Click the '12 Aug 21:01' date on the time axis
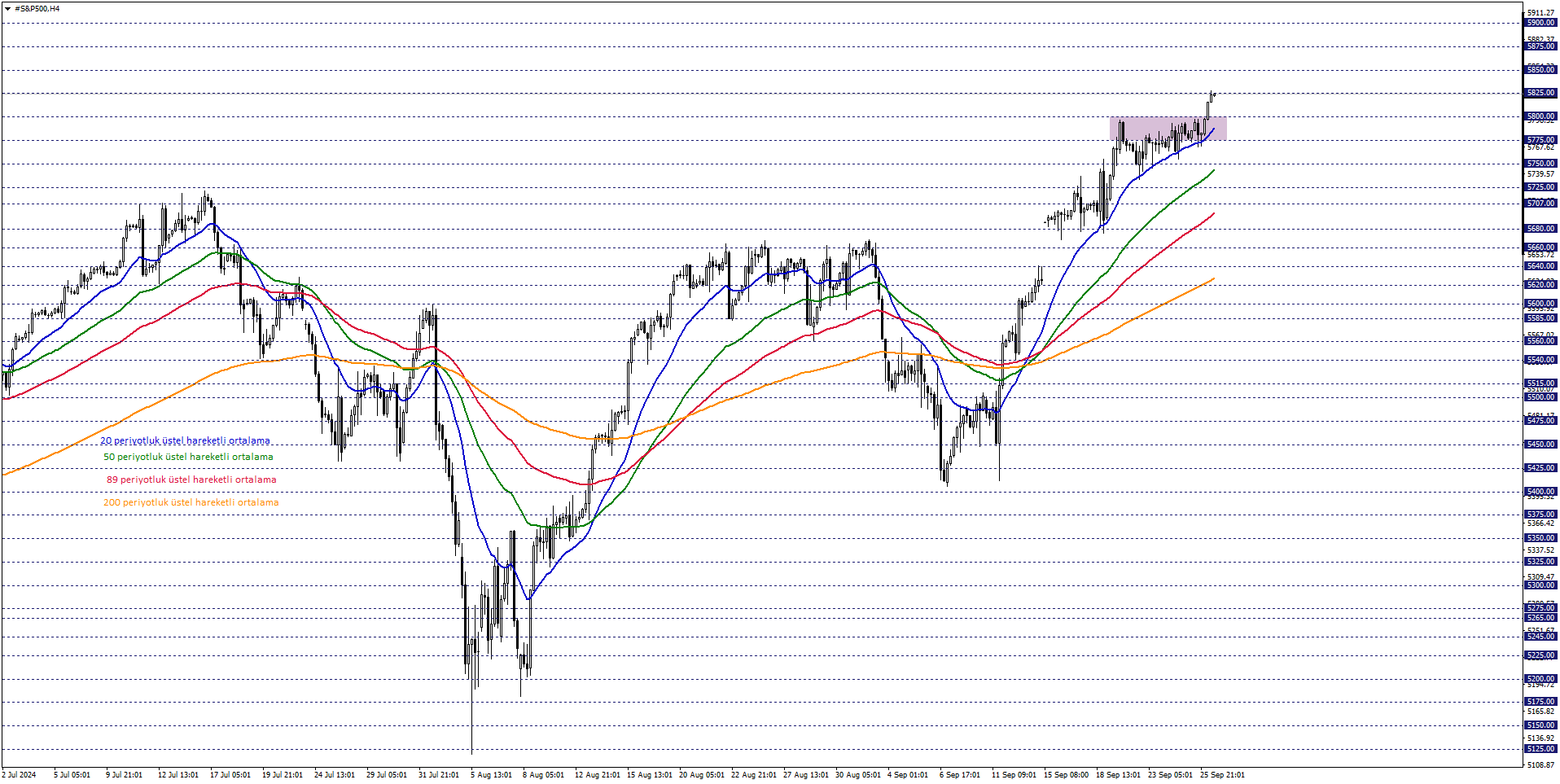The image size is (1560, 784). (x=597, y=775)
